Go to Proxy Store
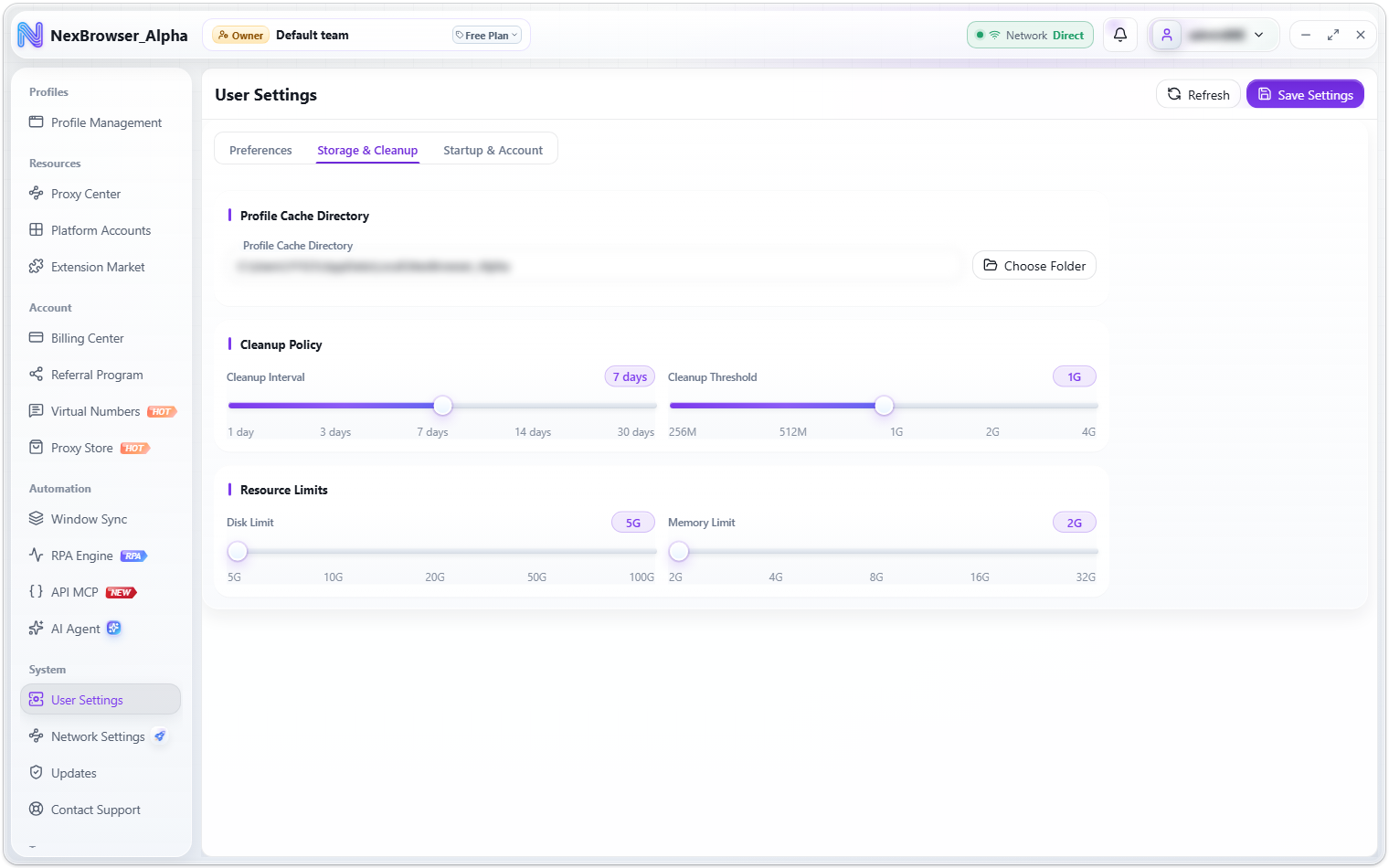 tap(101, 448)
